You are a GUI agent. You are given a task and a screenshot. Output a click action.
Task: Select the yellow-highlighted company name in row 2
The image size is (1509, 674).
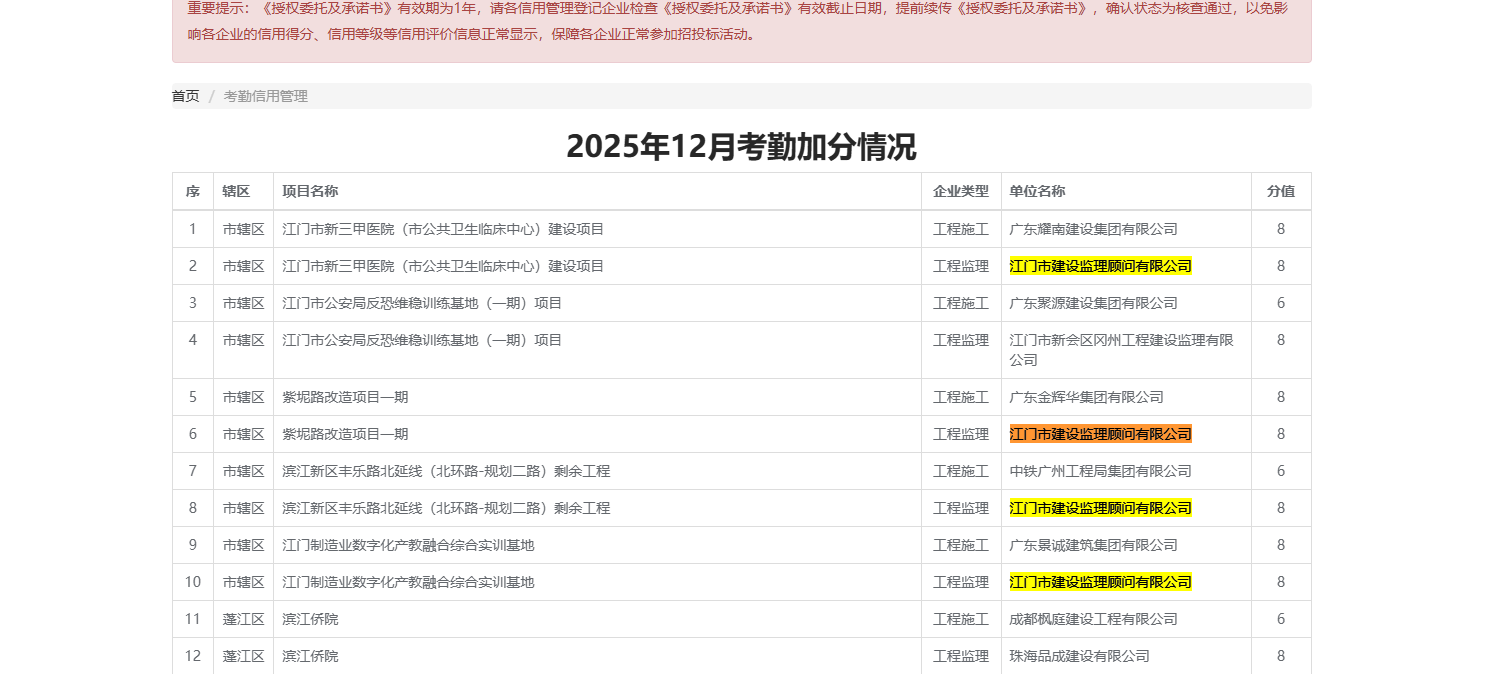1100,266
